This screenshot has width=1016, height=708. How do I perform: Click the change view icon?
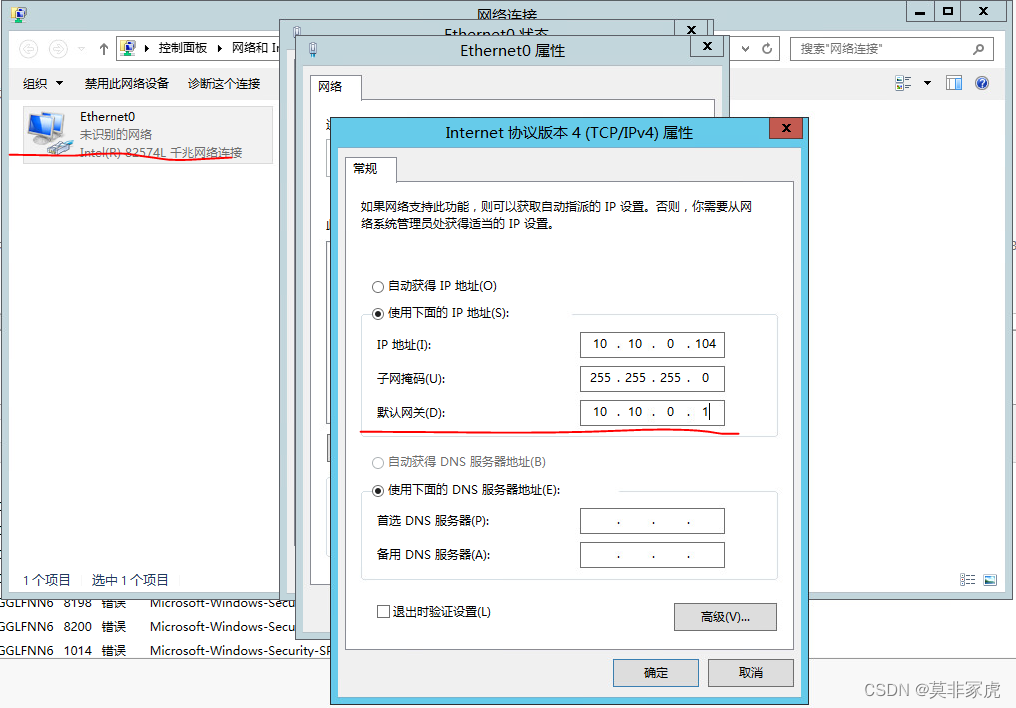[903, 83]
